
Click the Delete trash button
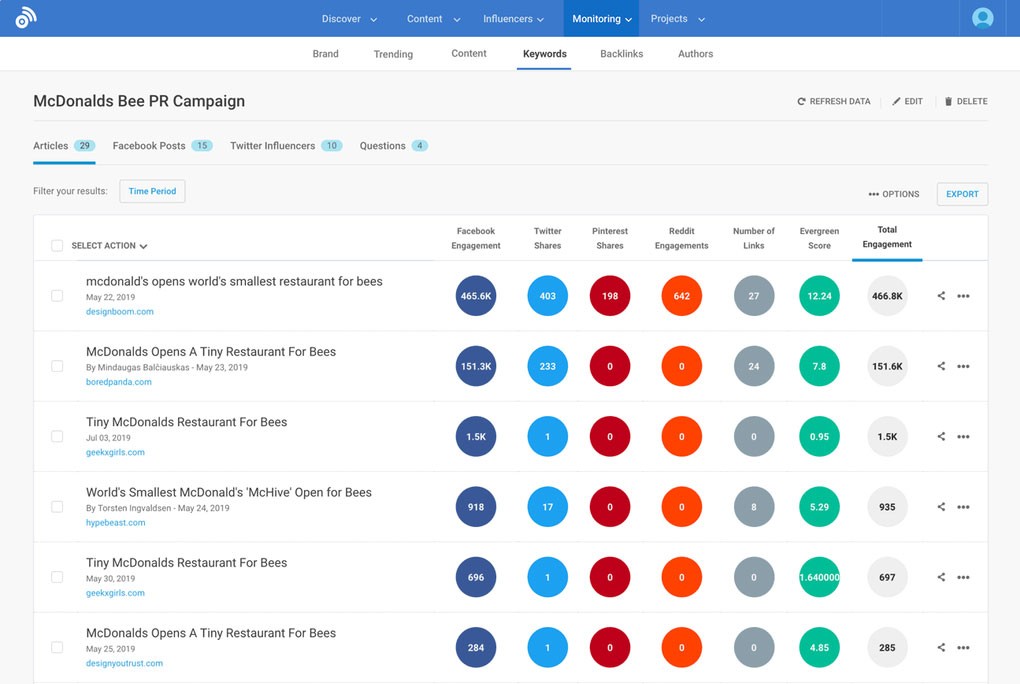(x=966, y=102)
